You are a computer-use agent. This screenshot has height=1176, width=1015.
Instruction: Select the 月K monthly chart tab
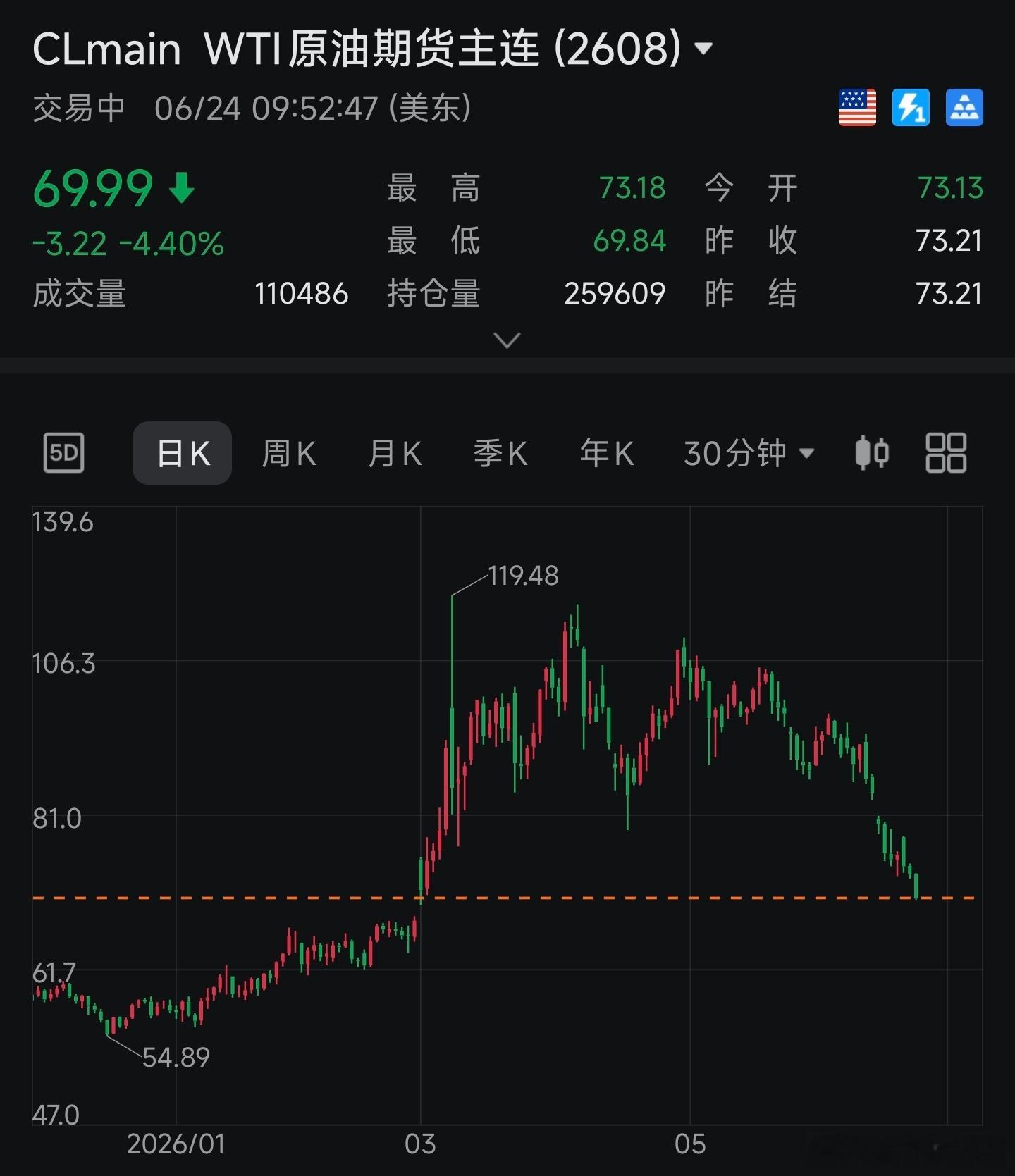[395, 453]
